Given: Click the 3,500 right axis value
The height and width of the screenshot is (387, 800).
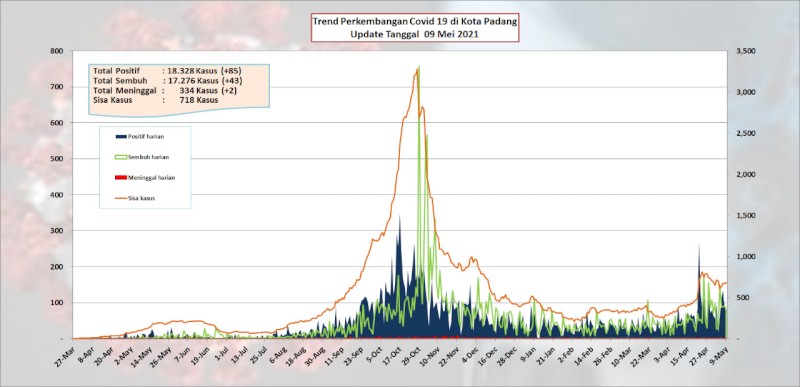Looking at the screenshot, I should (x=739, y=51).
